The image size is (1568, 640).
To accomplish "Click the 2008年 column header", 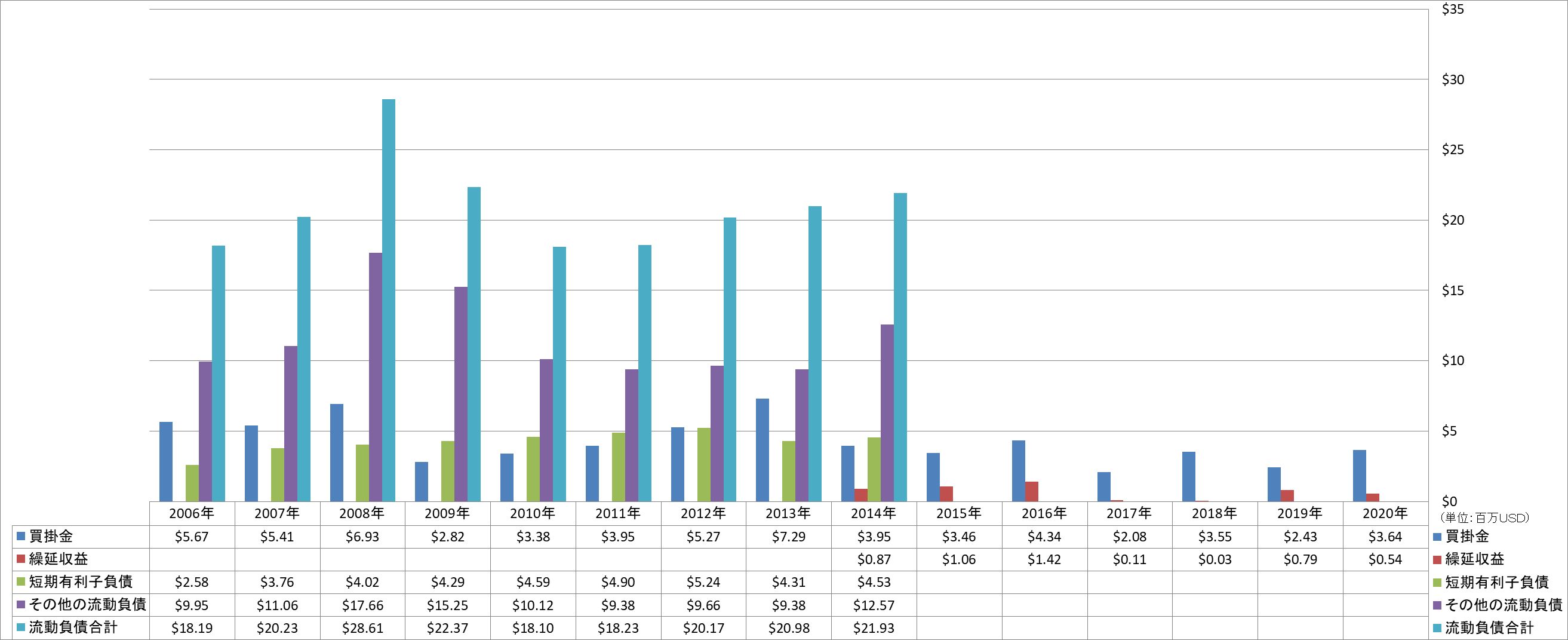I will (x=362, y=513).
